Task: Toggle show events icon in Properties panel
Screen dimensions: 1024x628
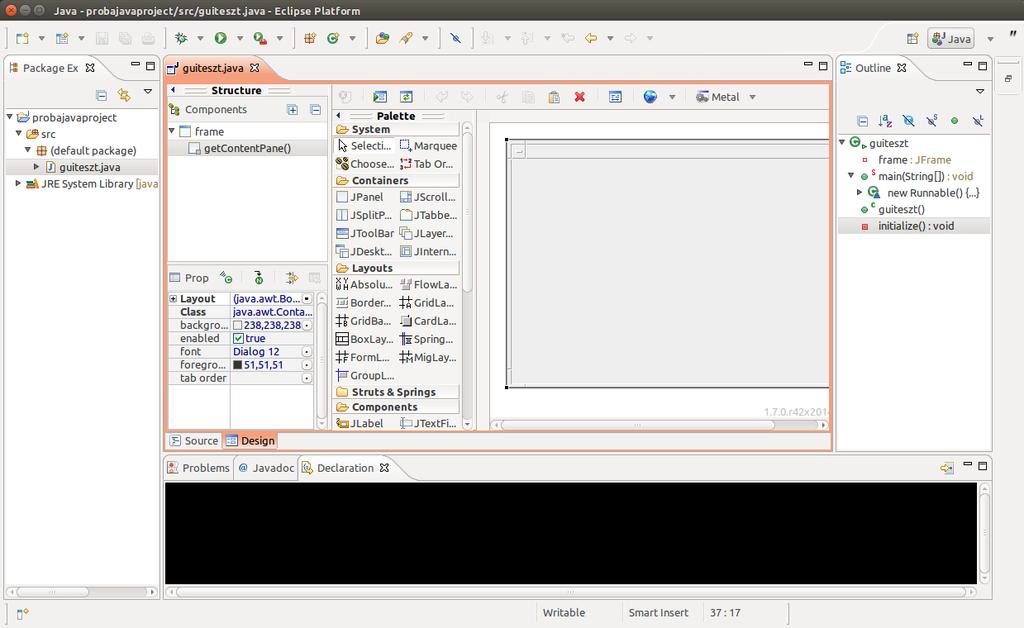Action: [226, 277]
